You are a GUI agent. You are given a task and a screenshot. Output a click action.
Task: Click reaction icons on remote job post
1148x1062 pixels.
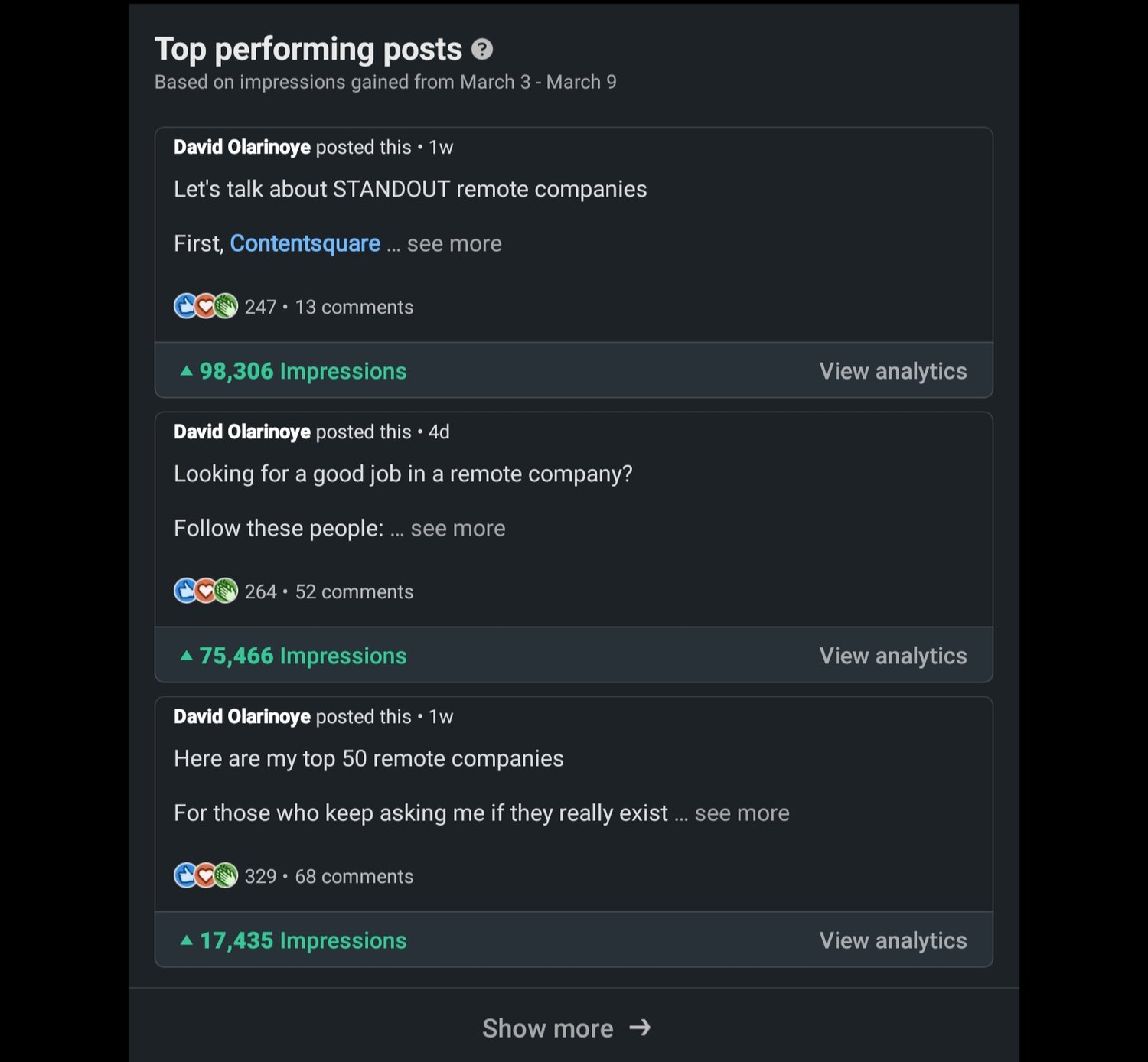[x=206, y=591]
